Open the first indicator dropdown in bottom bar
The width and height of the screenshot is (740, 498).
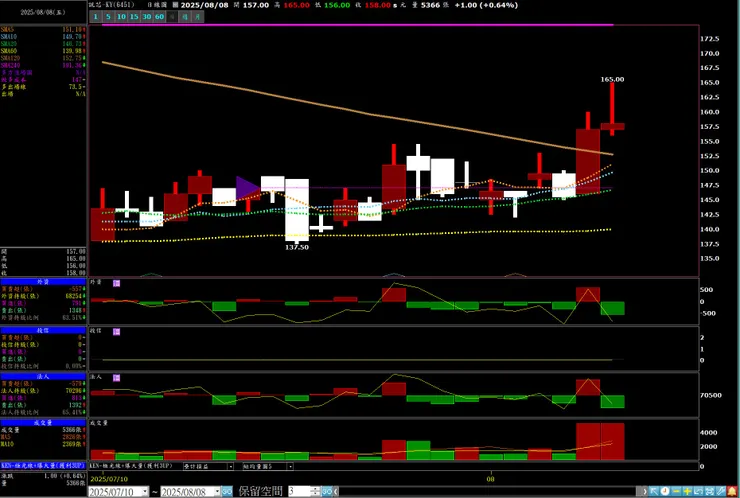pyautogui.click(x=208, y=466)
